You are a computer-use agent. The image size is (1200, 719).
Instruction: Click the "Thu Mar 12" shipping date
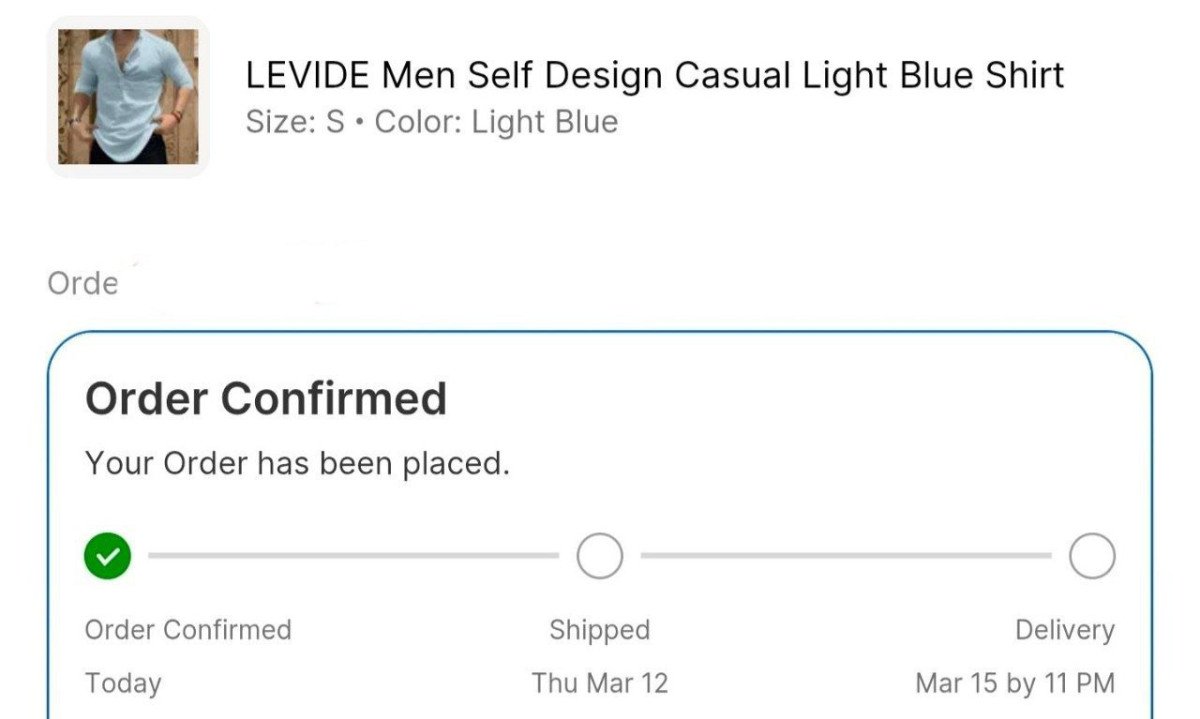[x=599, y=683]
